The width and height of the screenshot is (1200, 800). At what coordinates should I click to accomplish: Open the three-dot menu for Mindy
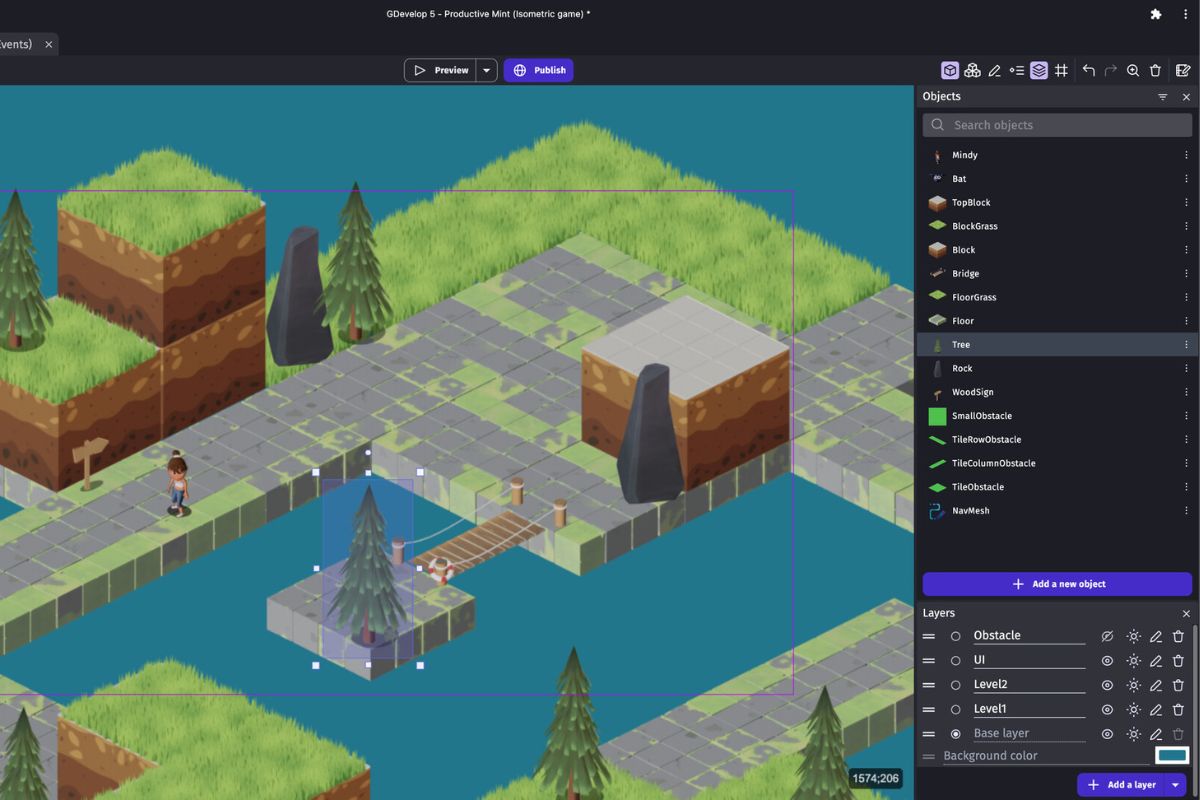click(1186, 155)
